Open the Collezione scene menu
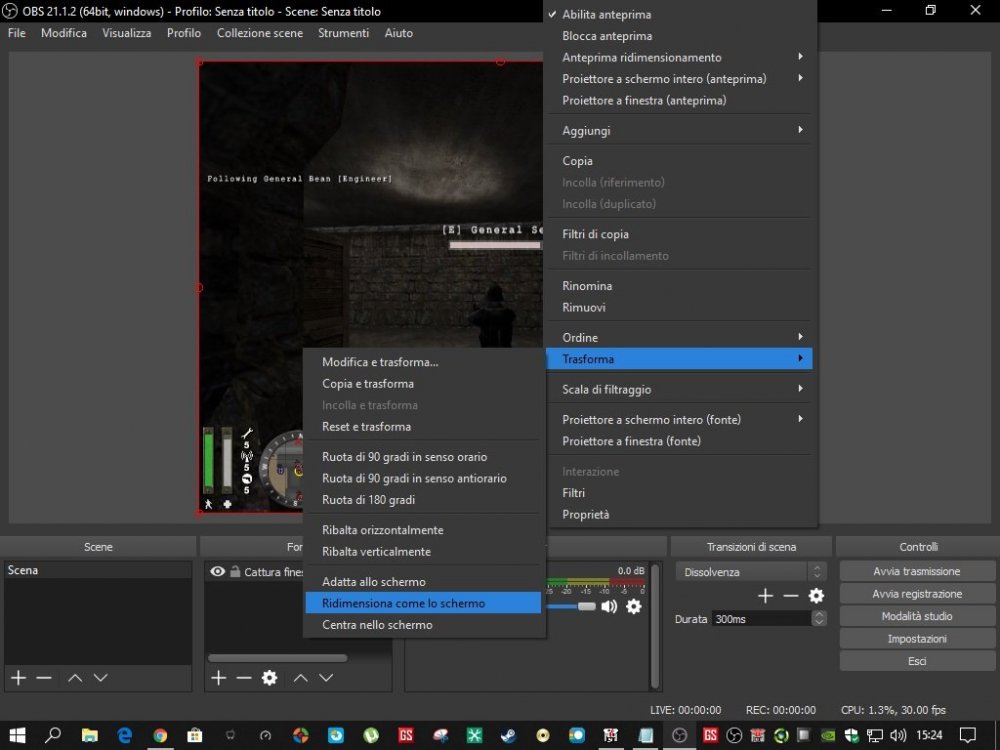The height and width of the screenshot is (750, 1000). tap(260, 33)
